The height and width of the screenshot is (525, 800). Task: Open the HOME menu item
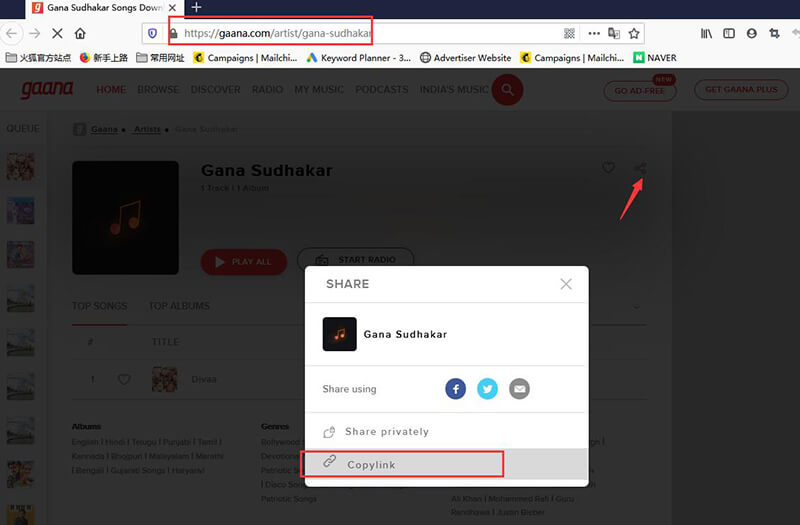click(x=111, y=89)
